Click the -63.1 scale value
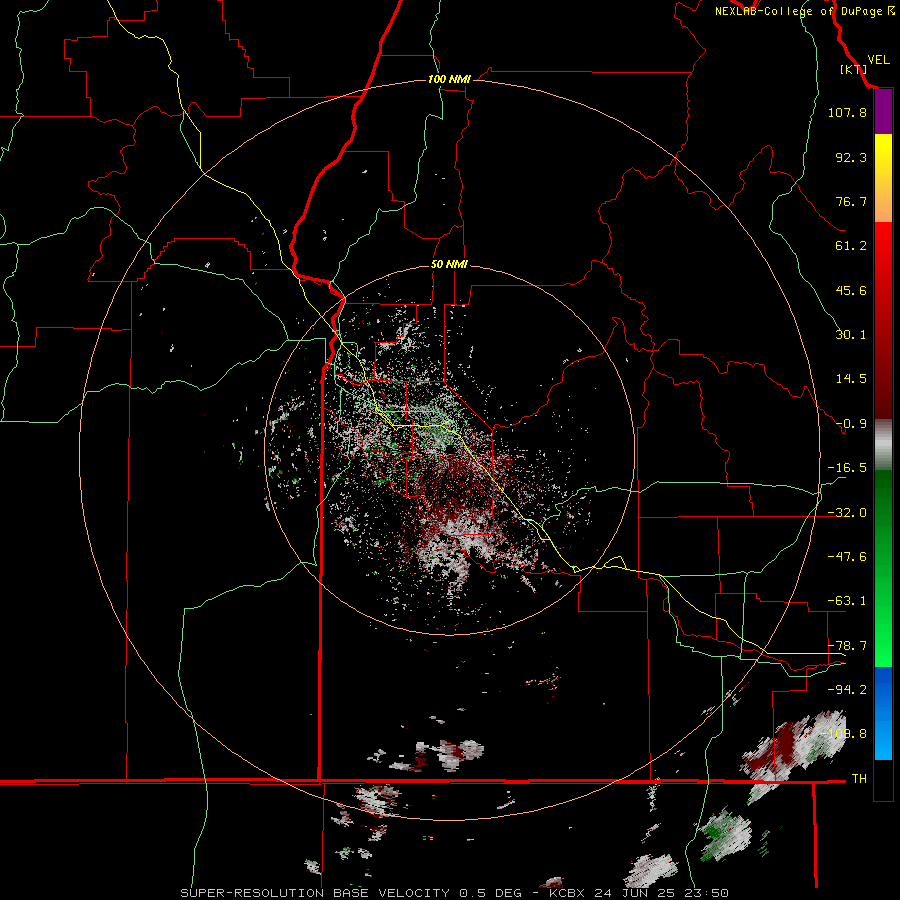 pos(847,601)
